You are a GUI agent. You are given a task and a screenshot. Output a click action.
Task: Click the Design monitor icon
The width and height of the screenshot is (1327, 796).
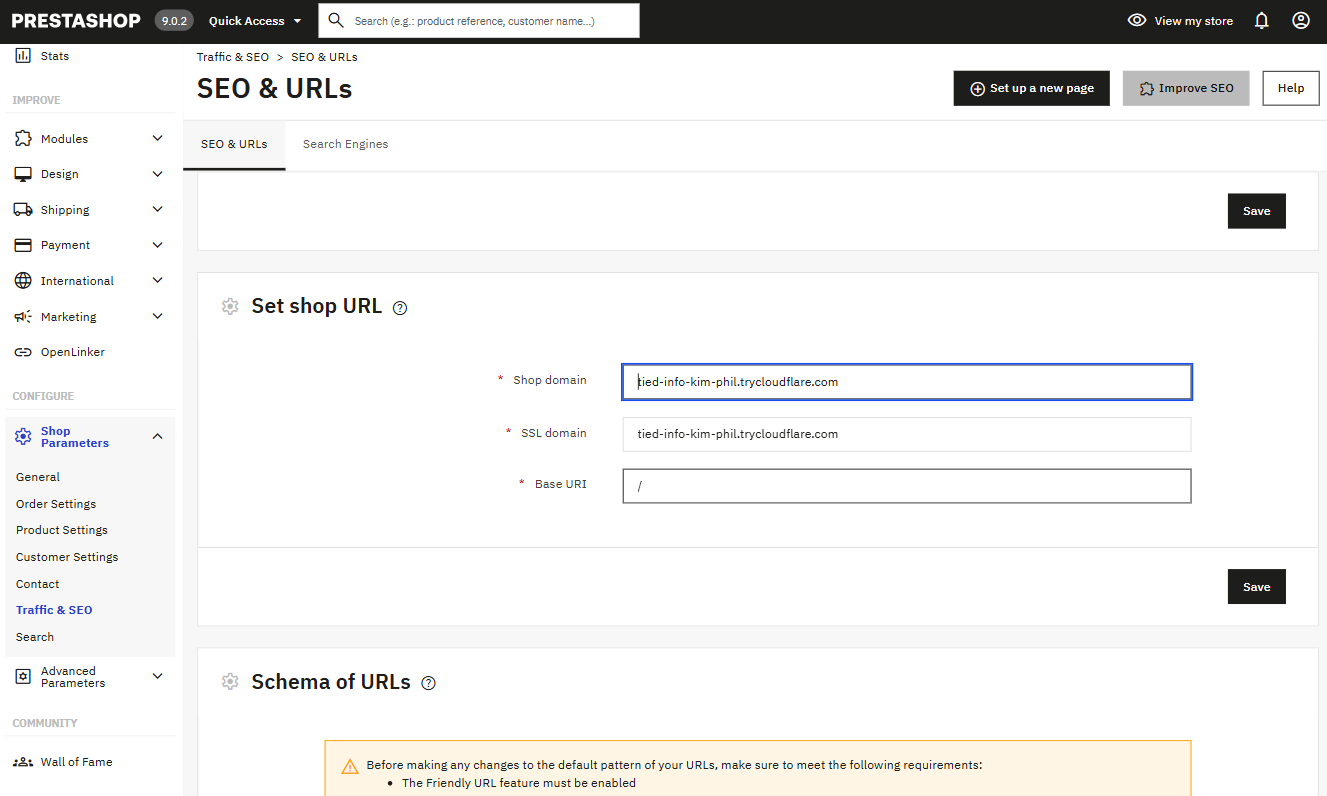[x=22, y=174]
